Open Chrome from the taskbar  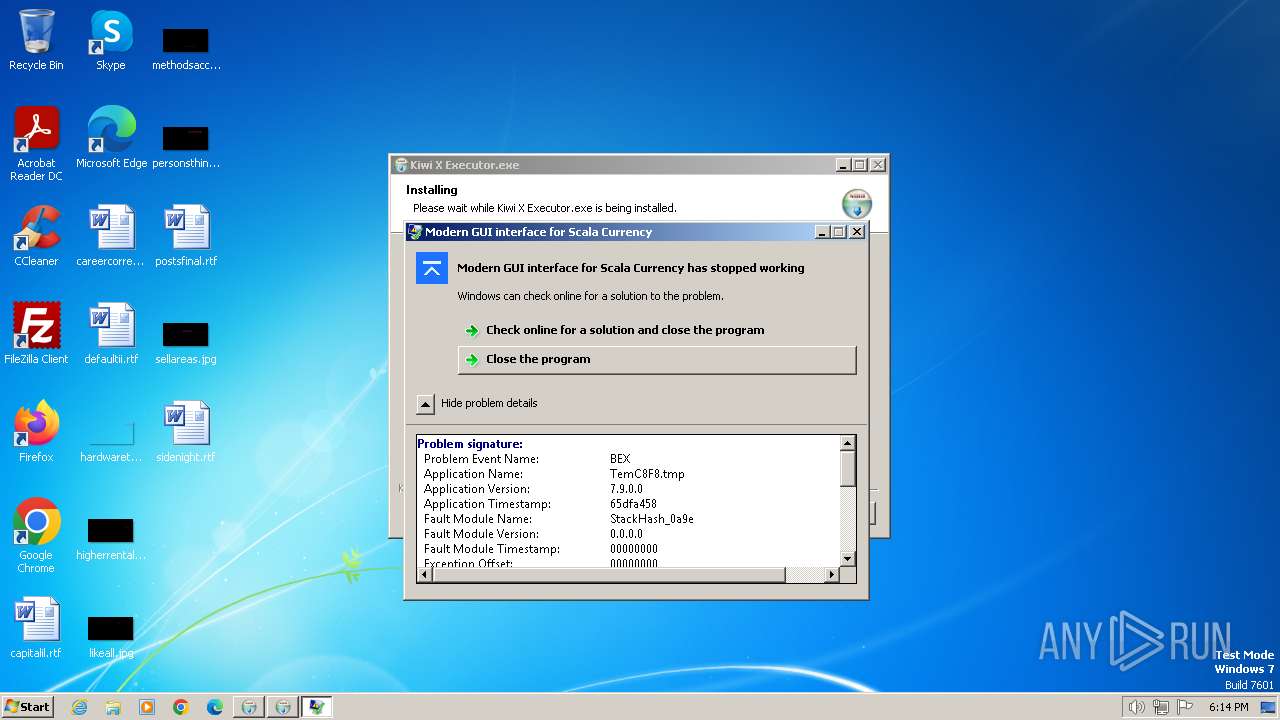(x=181, y=707)
